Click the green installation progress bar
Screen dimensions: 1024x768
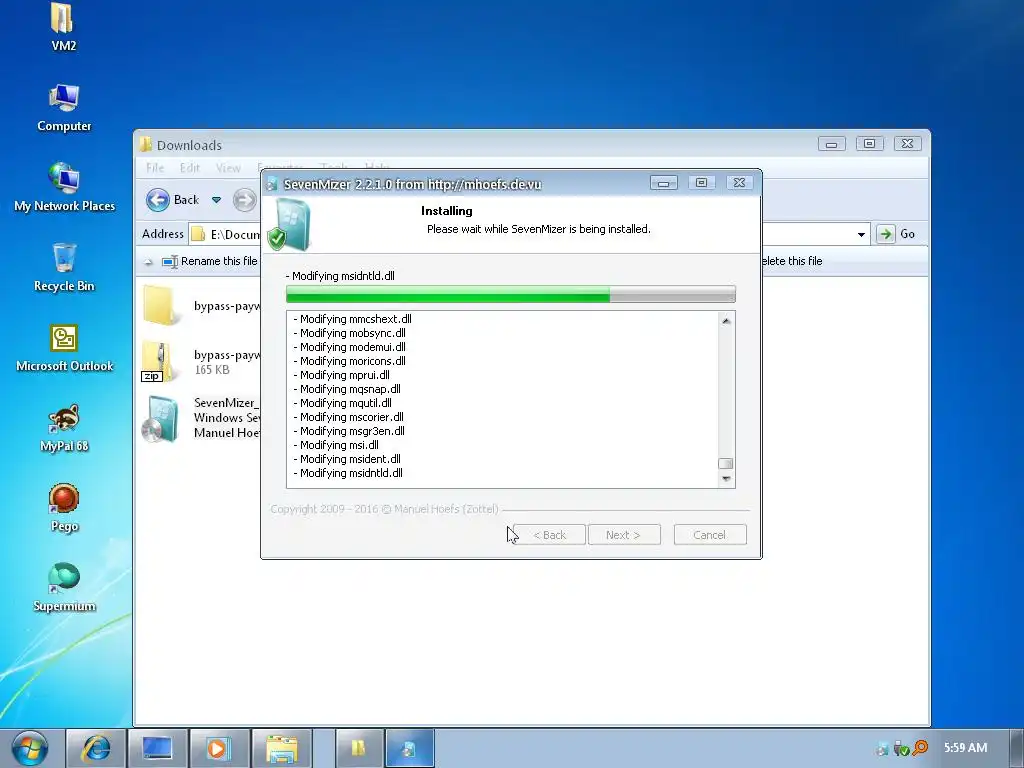[511, 295]
